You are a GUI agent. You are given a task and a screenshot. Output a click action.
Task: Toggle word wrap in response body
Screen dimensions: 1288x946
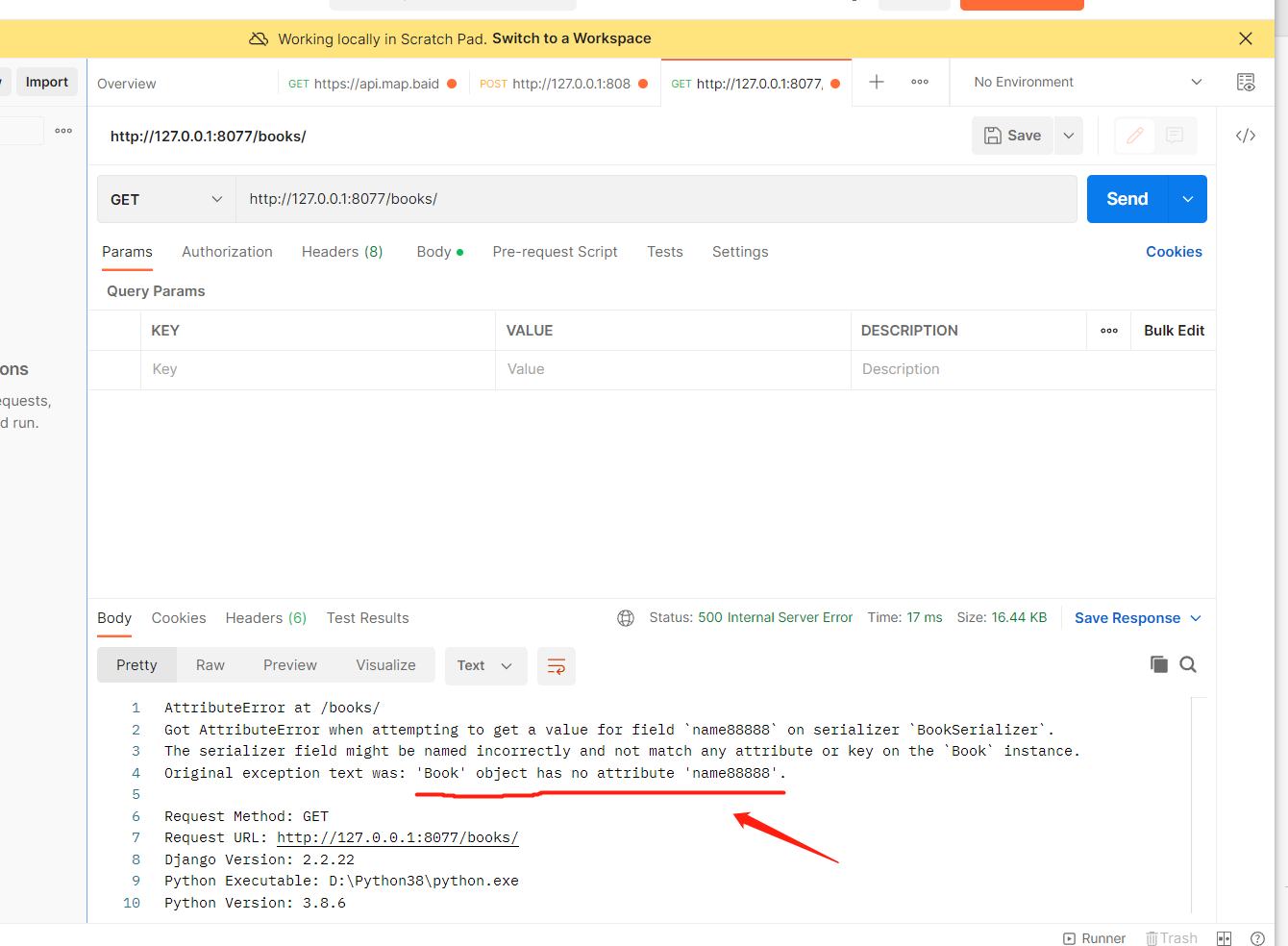[557, 666]
